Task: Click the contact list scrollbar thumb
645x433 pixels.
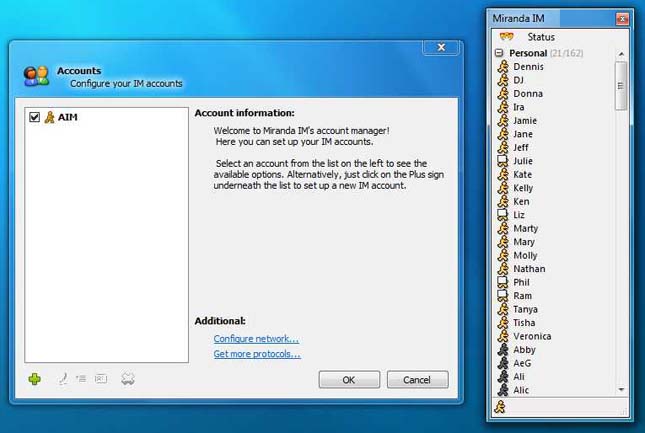Action: tap(621, 86)
